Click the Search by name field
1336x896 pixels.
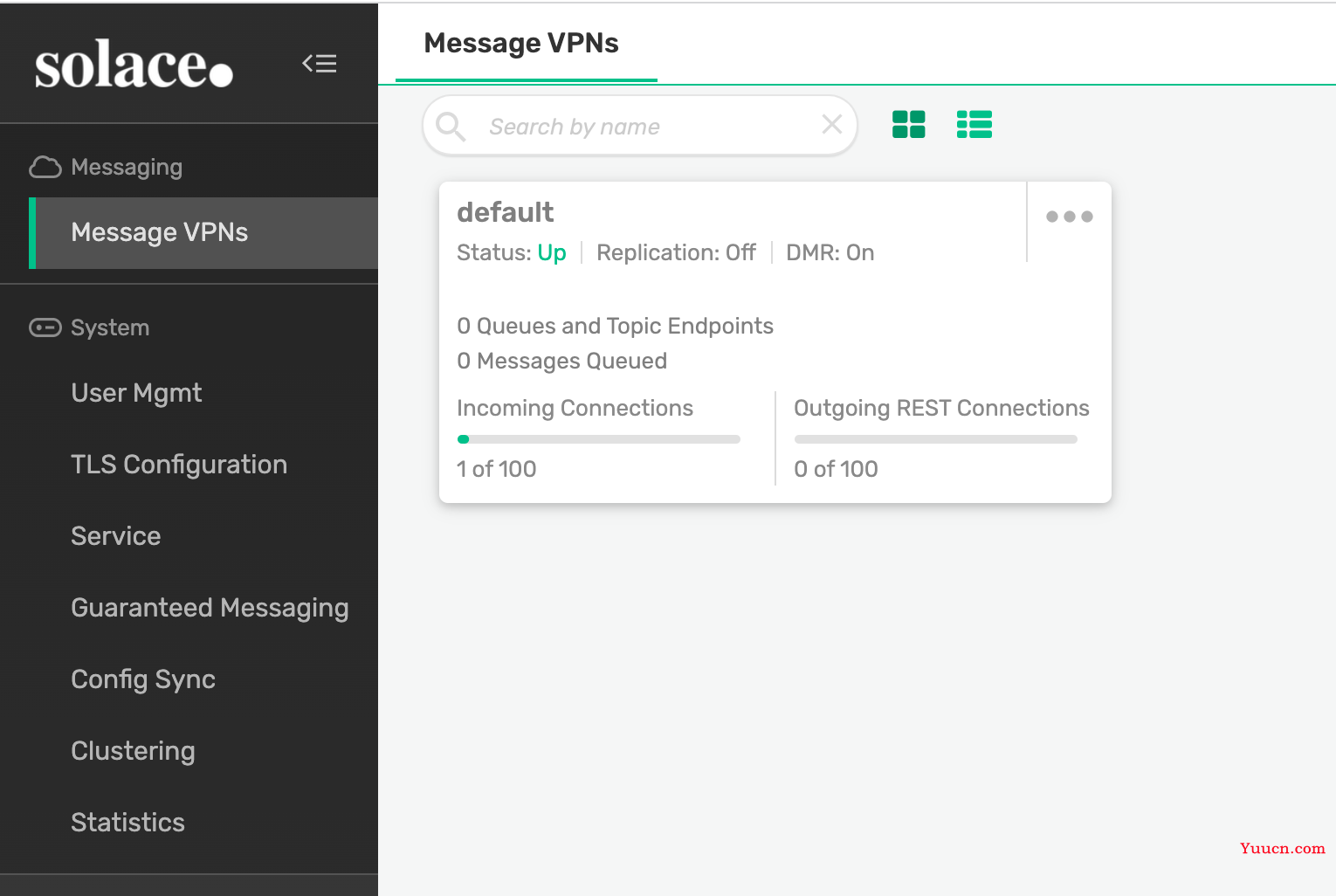click(640, 126)
